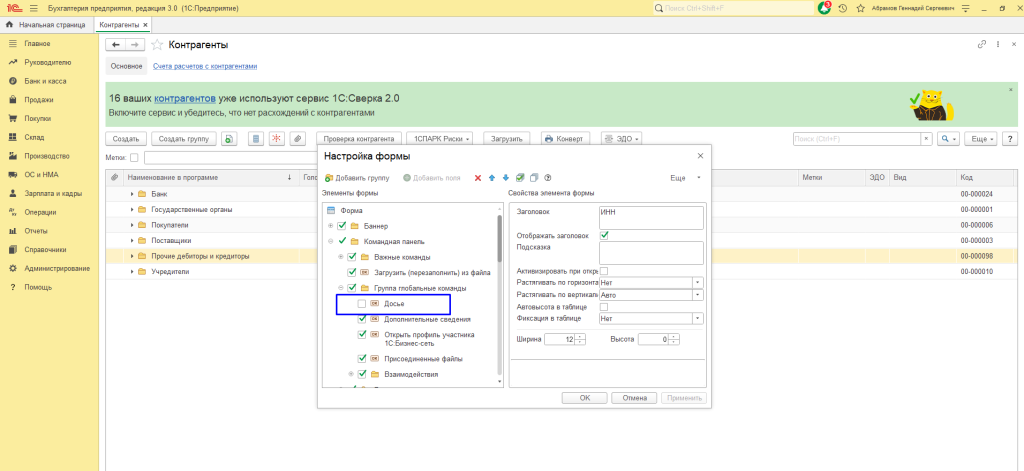Click the Заголовок text field
This screenshot has height=471, width=1024.
tap(651, 217)
